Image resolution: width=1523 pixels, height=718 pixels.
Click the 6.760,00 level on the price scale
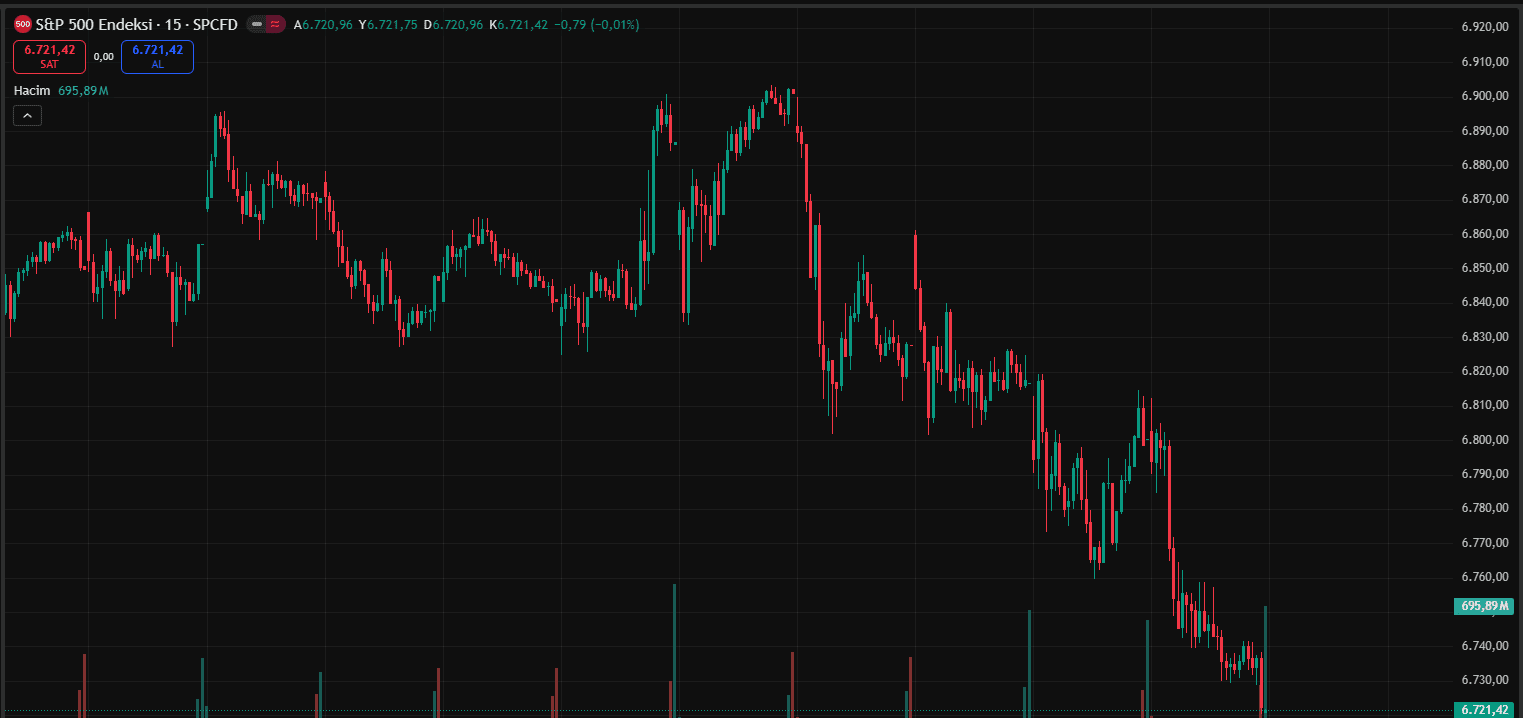coord(1484,577)
